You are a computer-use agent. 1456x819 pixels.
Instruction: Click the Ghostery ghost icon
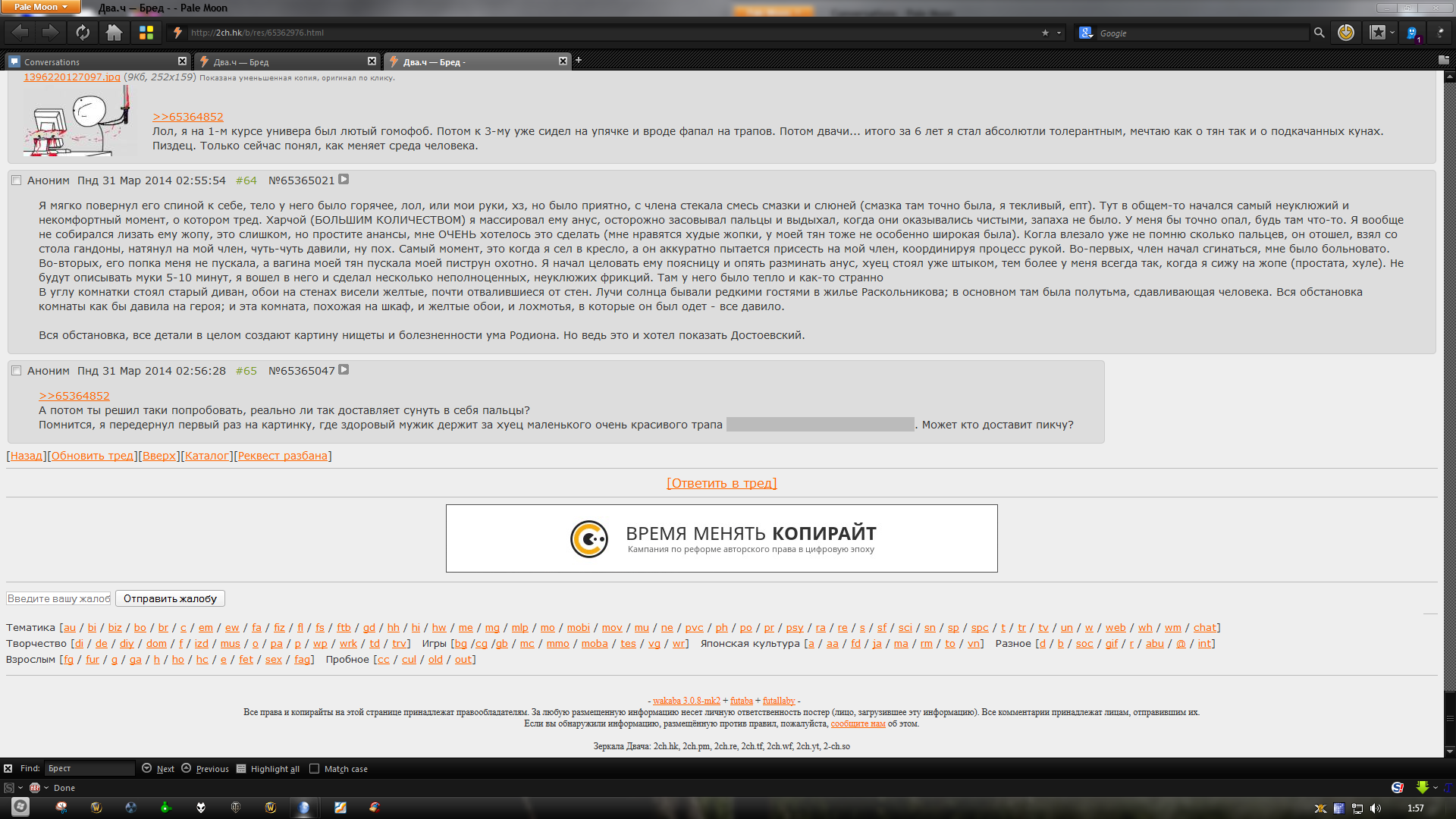coord(1412,33)
